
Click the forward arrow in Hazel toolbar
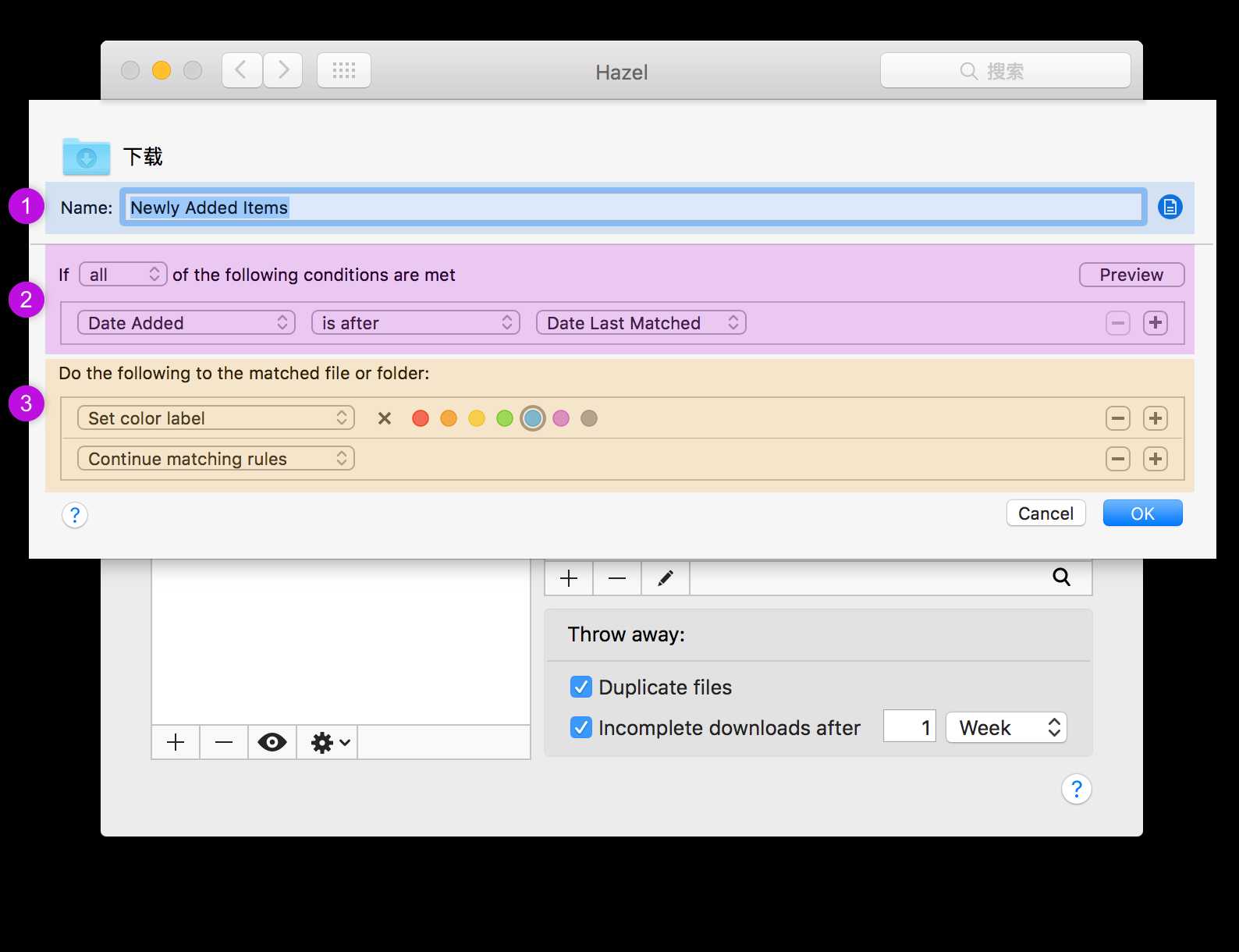click(x=283, y=71)
